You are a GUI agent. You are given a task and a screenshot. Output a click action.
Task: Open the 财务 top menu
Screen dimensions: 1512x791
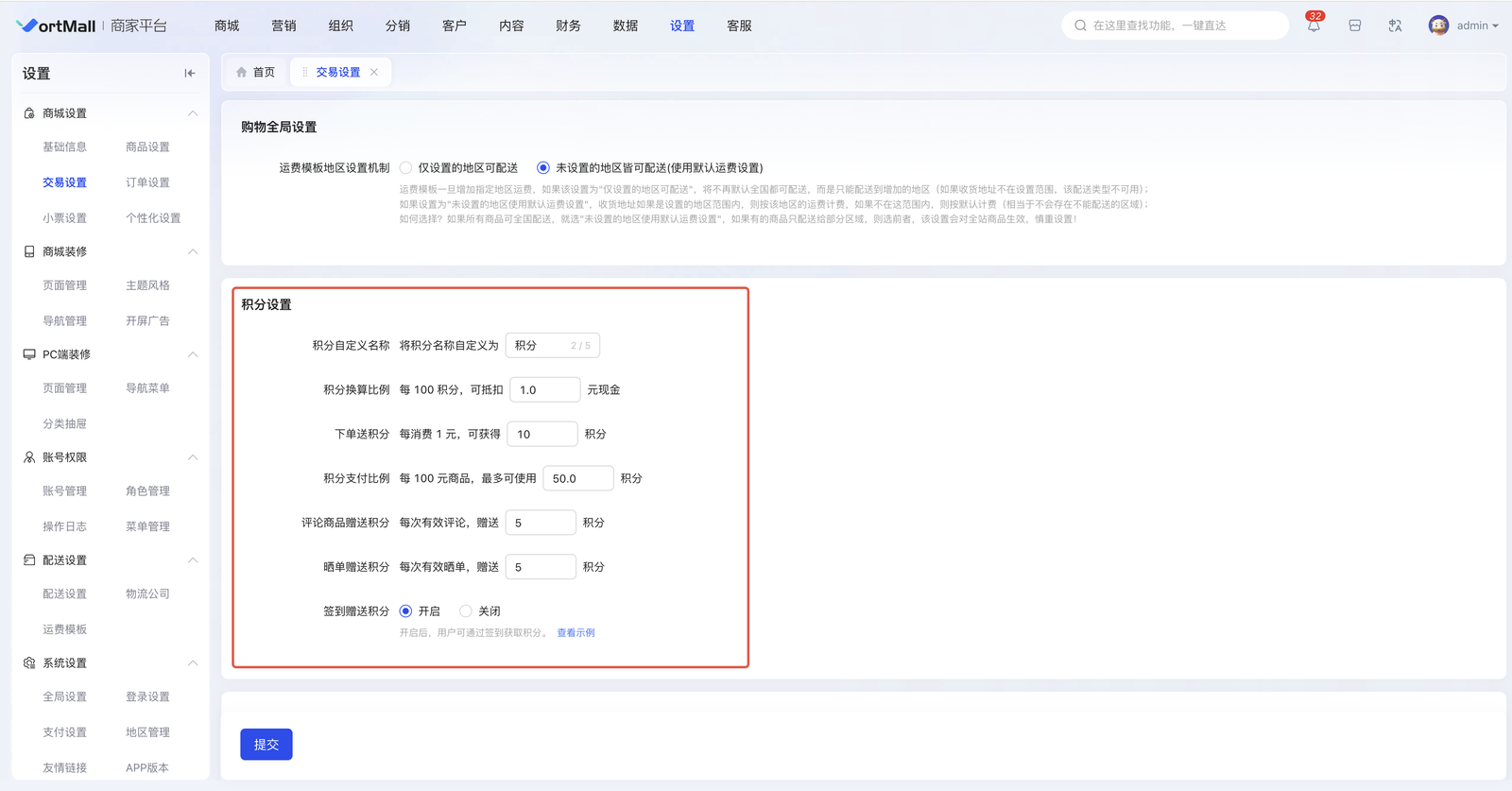point(568,26)
